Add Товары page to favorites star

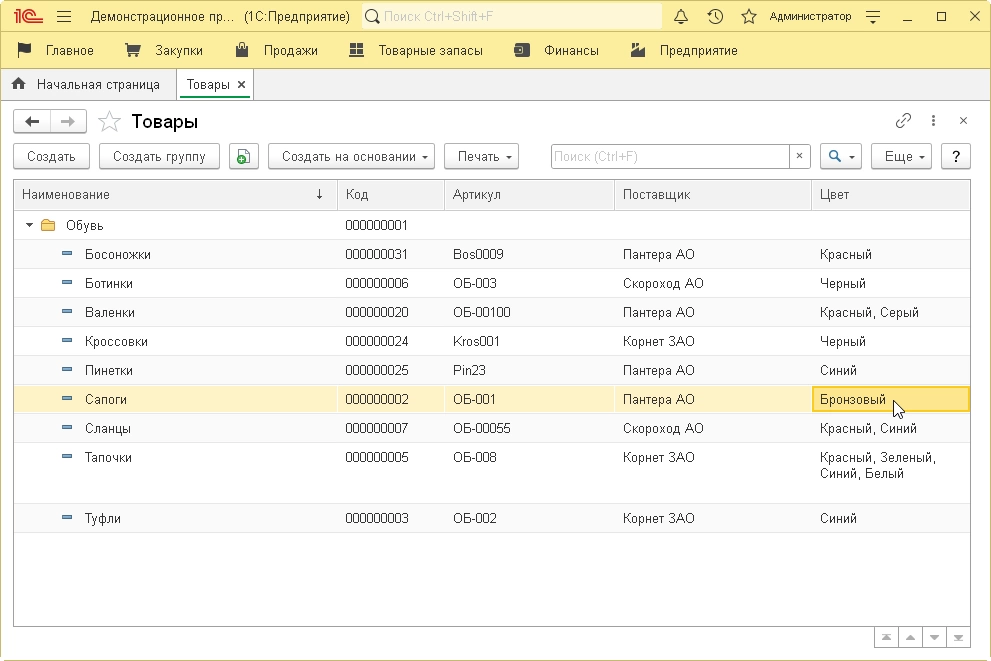(x=110, y=122)
